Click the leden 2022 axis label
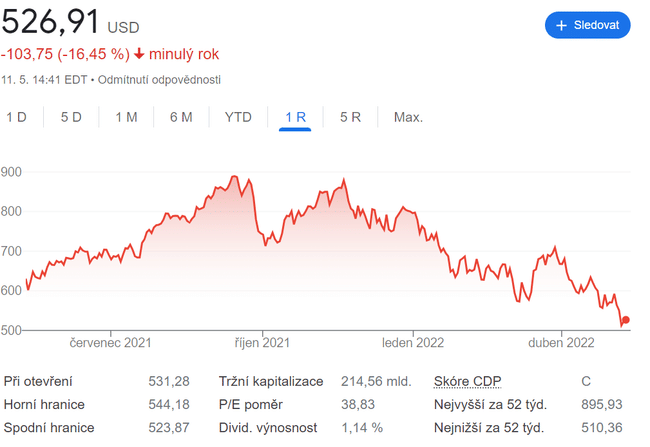 [x=411, y=343]
